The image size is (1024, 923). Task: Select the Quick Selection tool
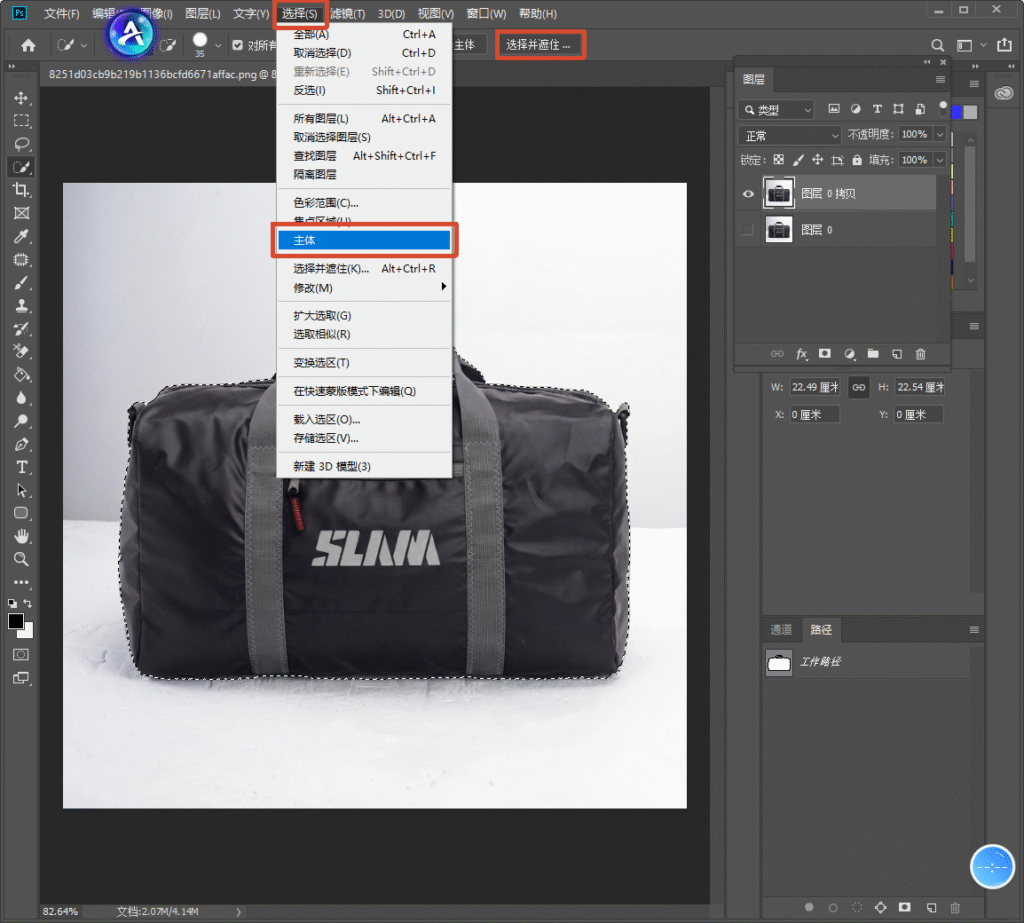click(21, 167)
